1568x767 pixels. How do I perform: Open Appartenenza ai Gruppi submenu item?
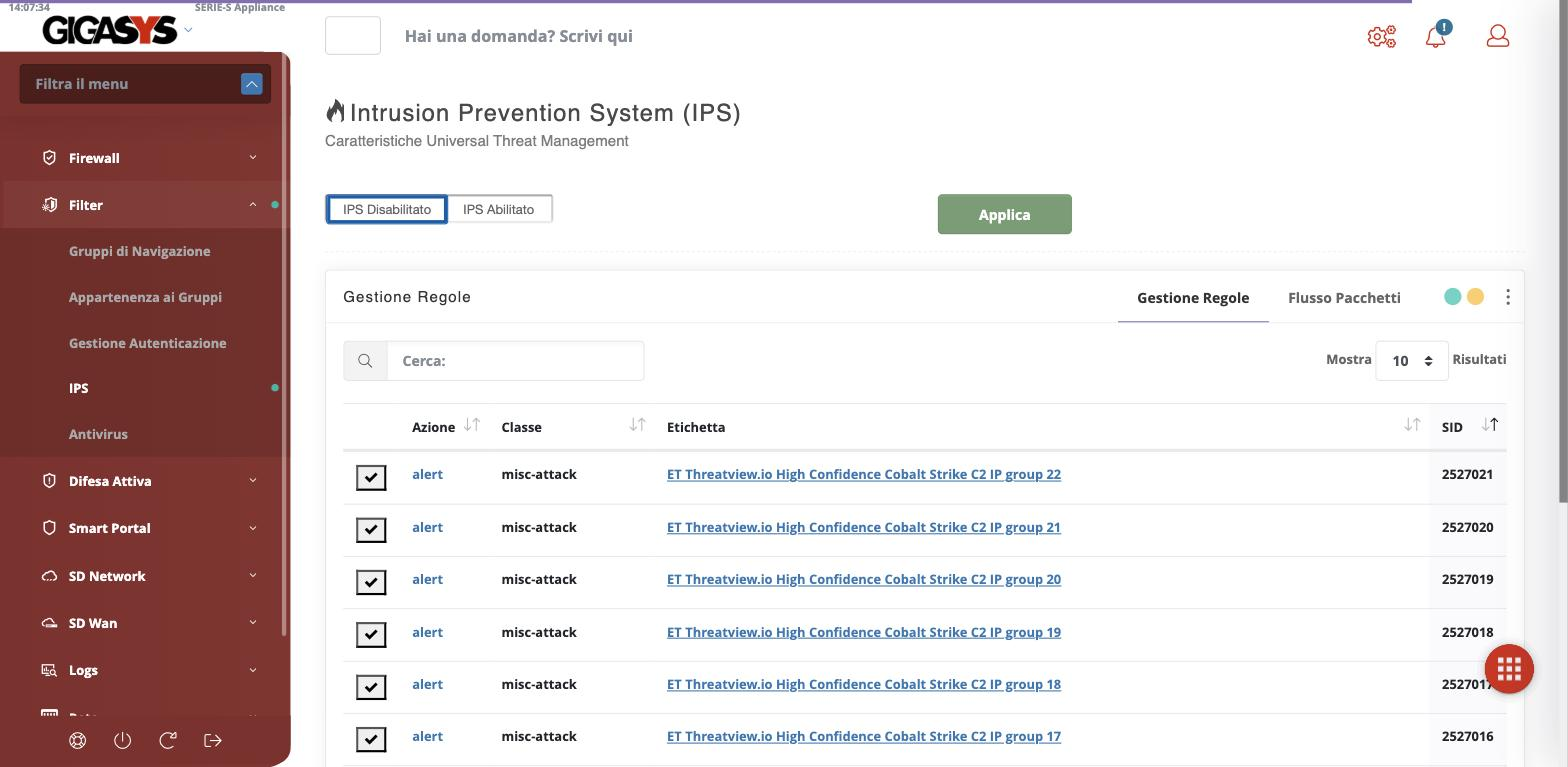pyautogui.click(x=145, y=297)
